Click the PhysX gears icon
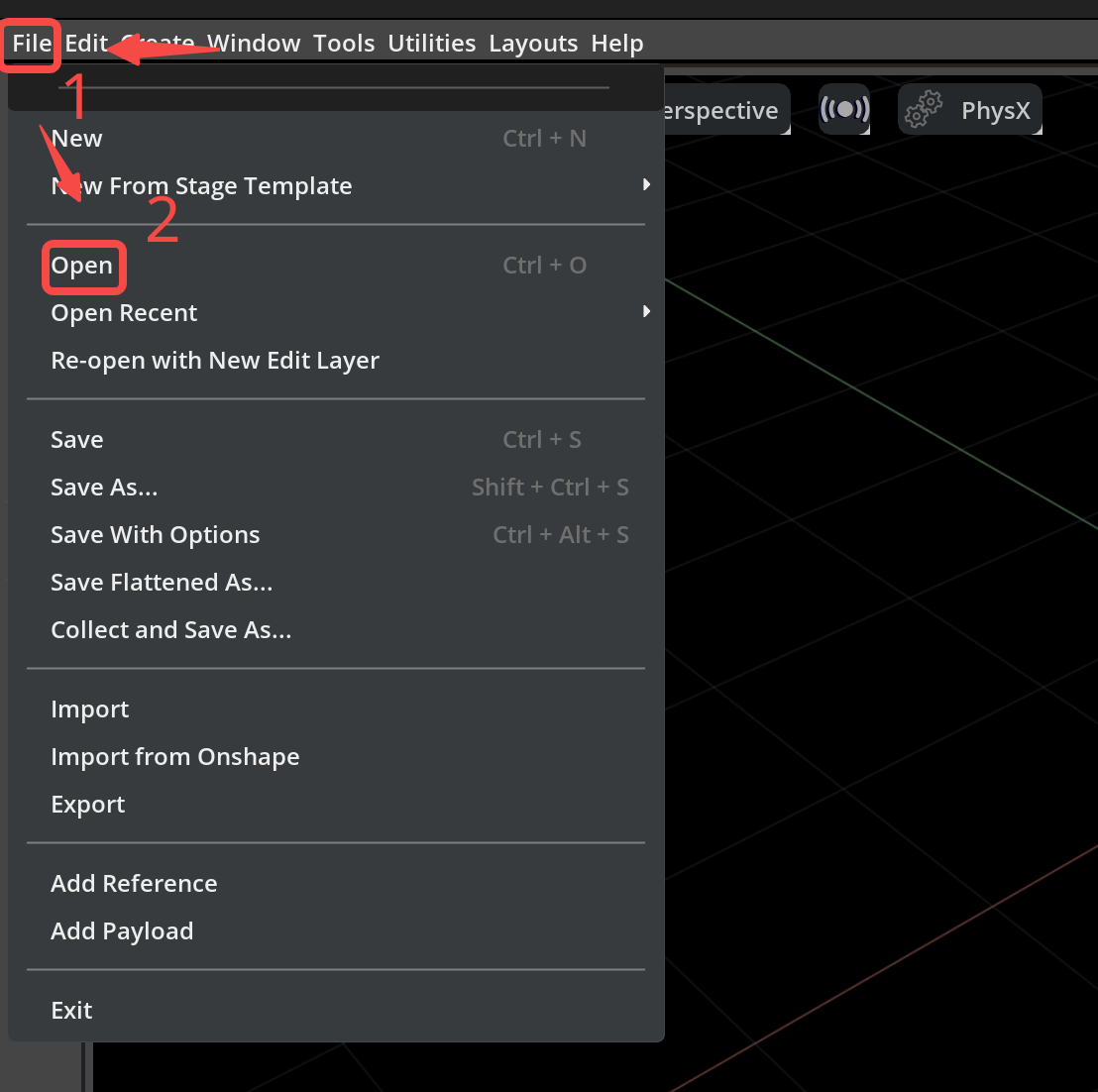1098x1092 pixels. [924, 109]
